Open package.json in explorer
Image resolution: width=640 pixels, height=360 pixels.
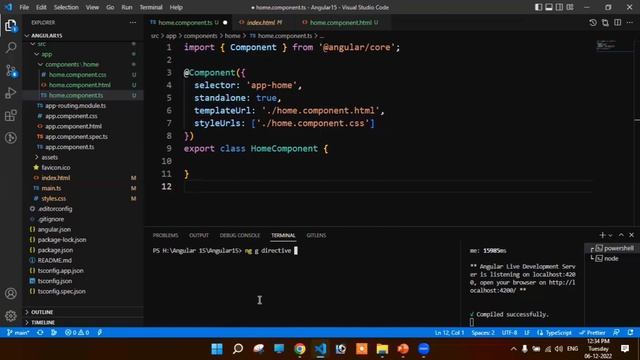(x=55, y=250)
